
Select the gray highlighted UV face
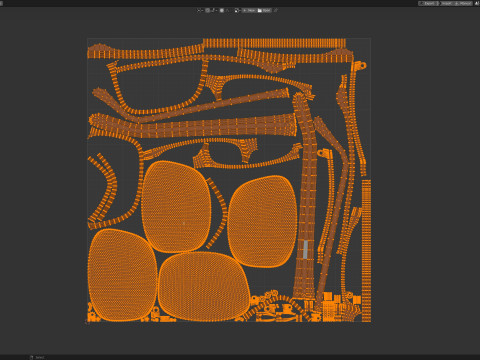[x=305, y=249]
